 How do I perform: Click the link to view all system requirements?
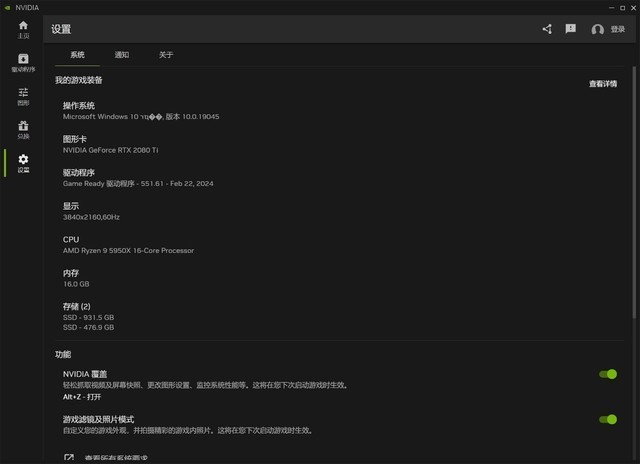[116, 458]
